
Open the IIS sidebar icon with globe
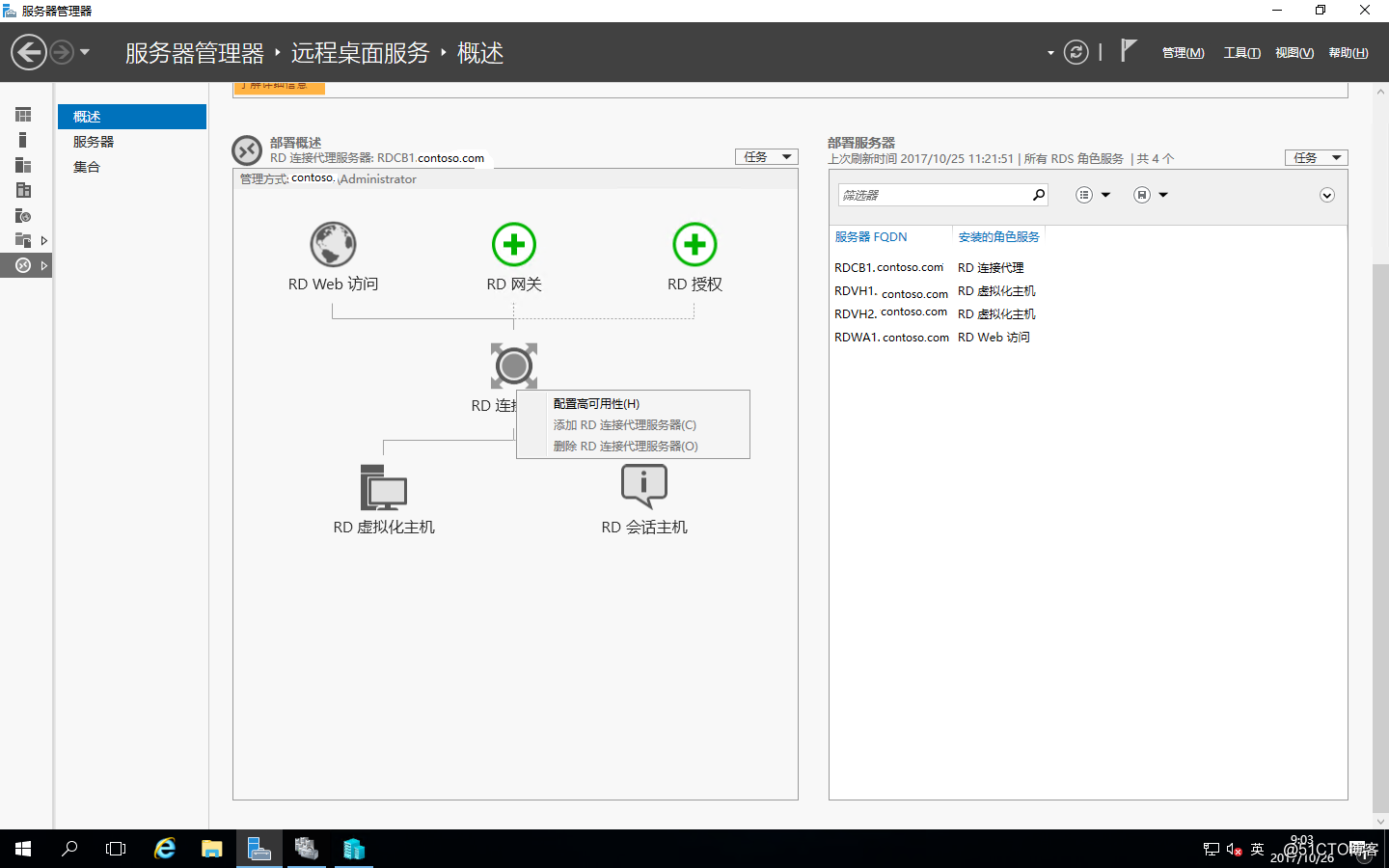(23, 215)
